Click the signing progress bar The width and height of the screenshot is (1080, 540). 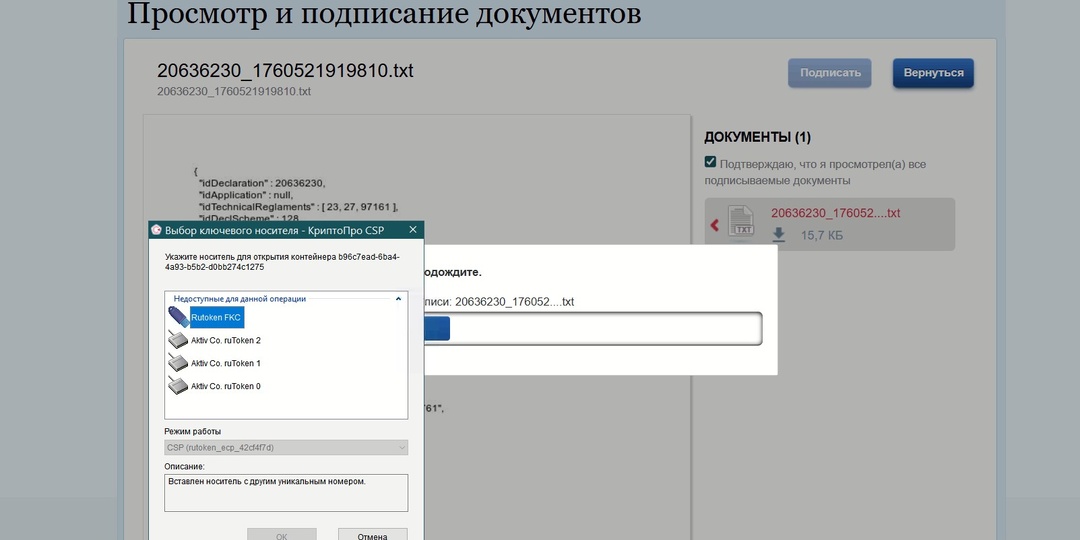click(592, 329)
